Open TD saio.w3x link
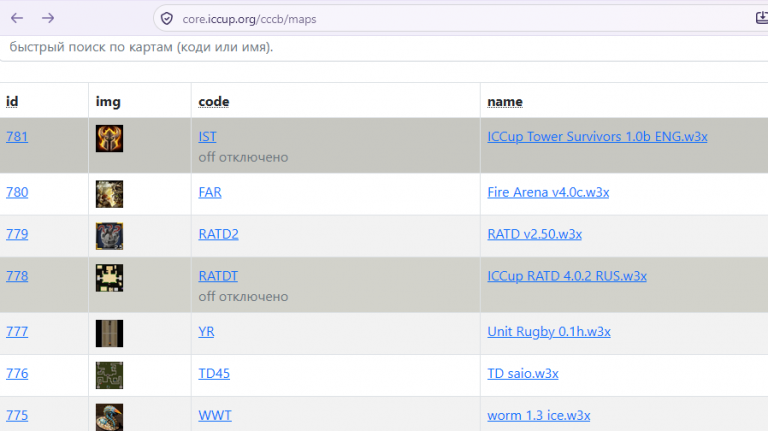768x431 pixels. point(523,374)
